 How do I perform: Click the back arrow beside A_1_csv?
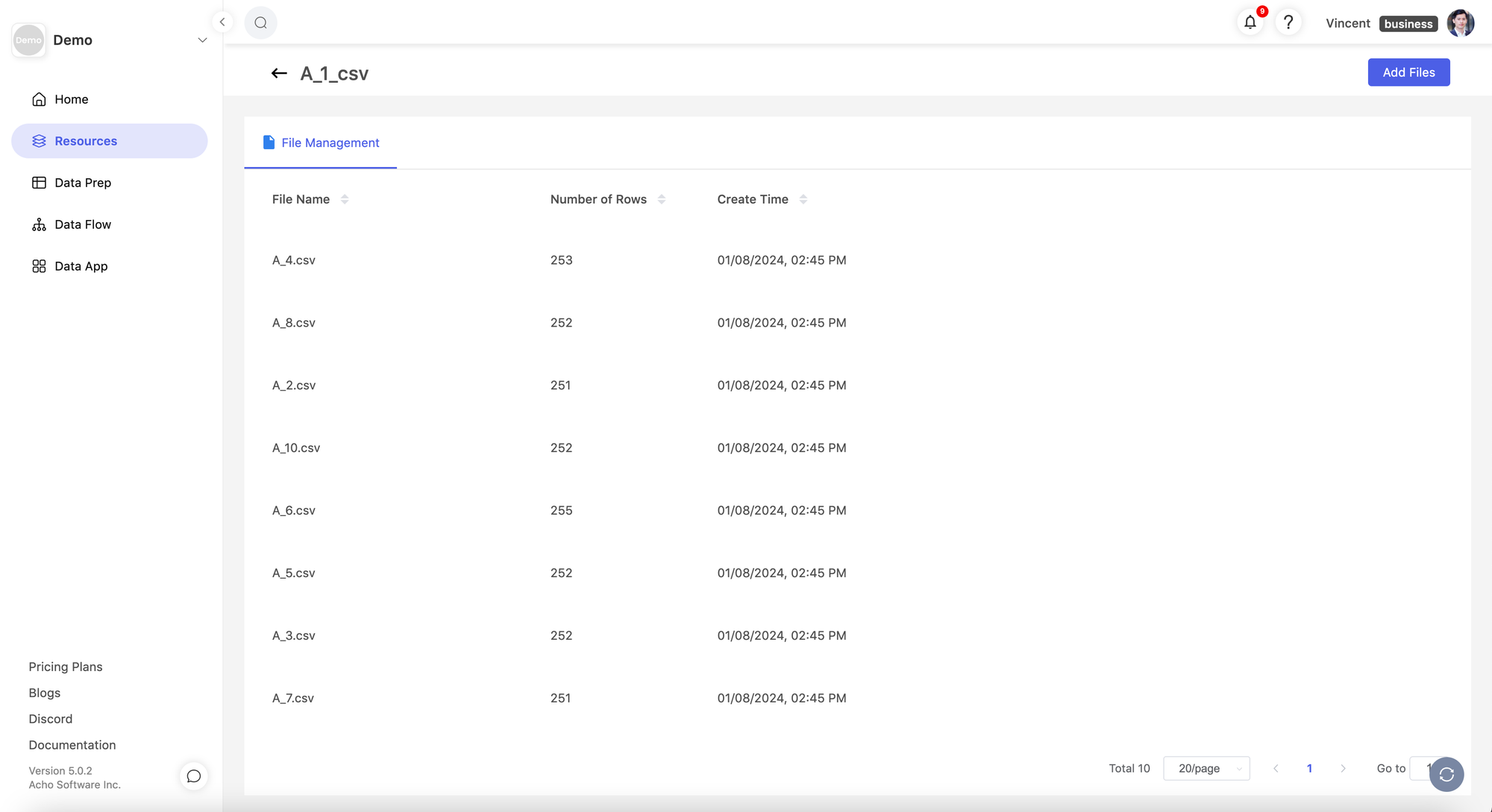pos(279,73)
